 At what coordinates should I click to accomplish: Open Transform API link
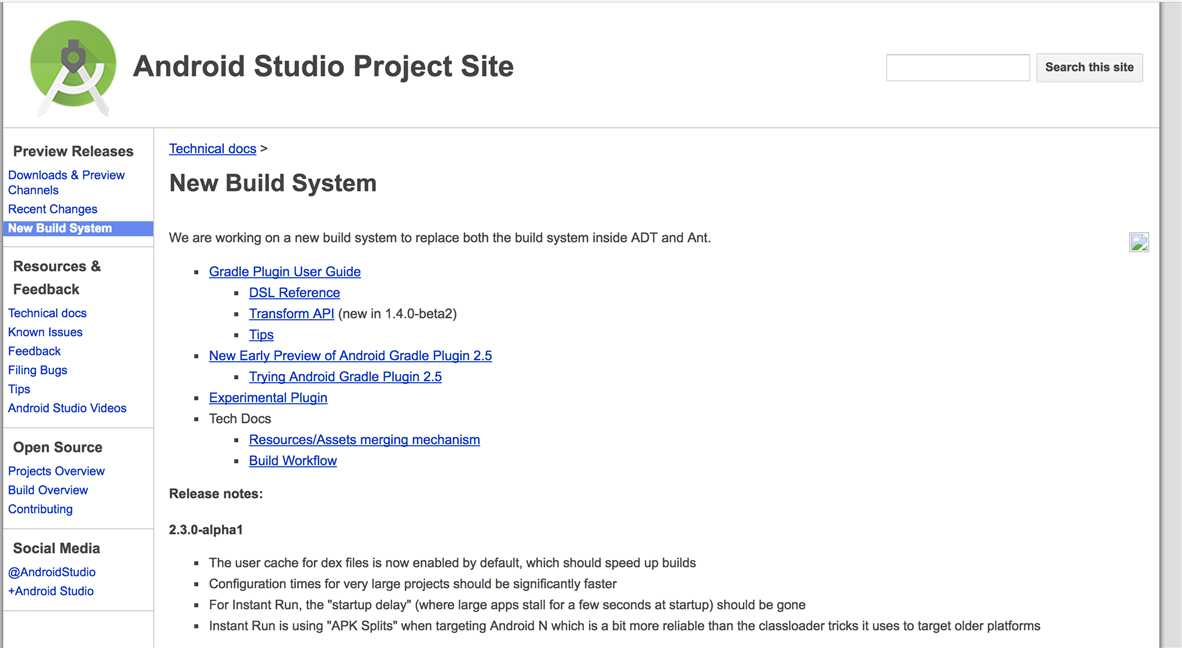click(x=292, y=313)
